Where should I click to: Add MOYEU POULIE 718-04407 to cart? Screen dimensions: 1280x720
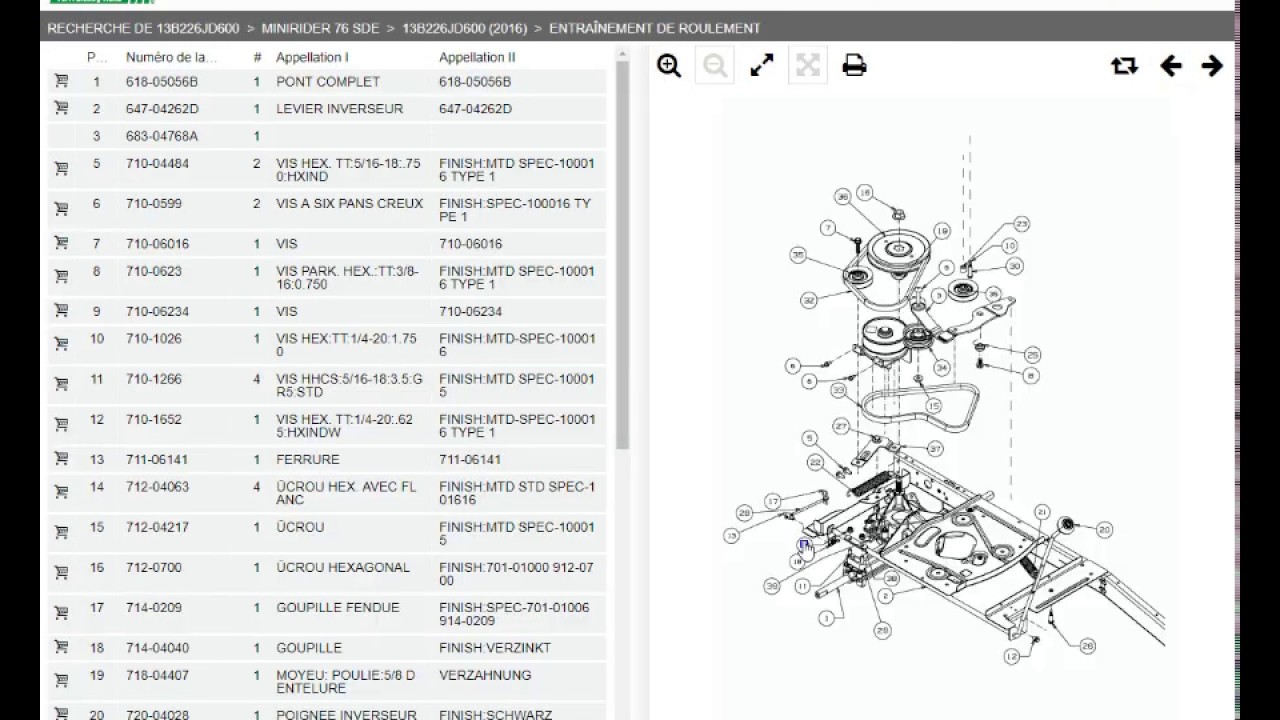tap(61, 681)
